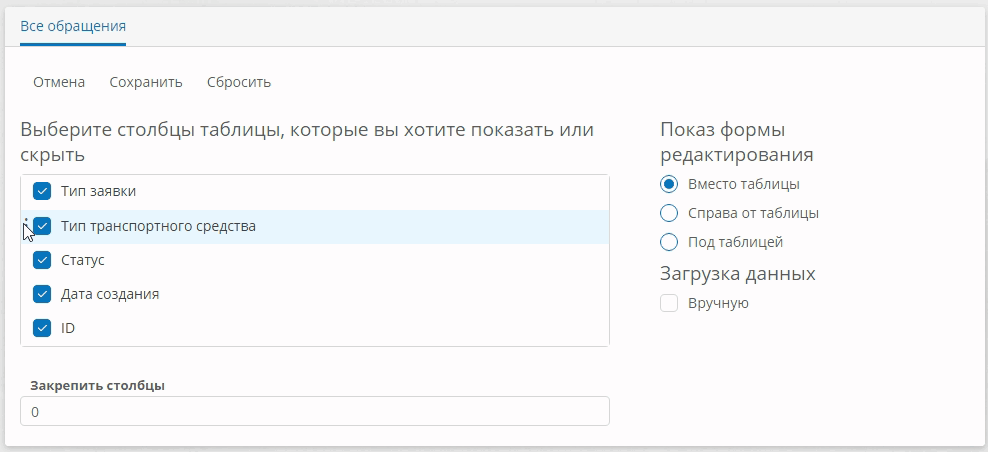This screenshot has width=988, height=452.
Task: Select the Тип транспортного средства row label text
Action: click(x=158, y=226)
